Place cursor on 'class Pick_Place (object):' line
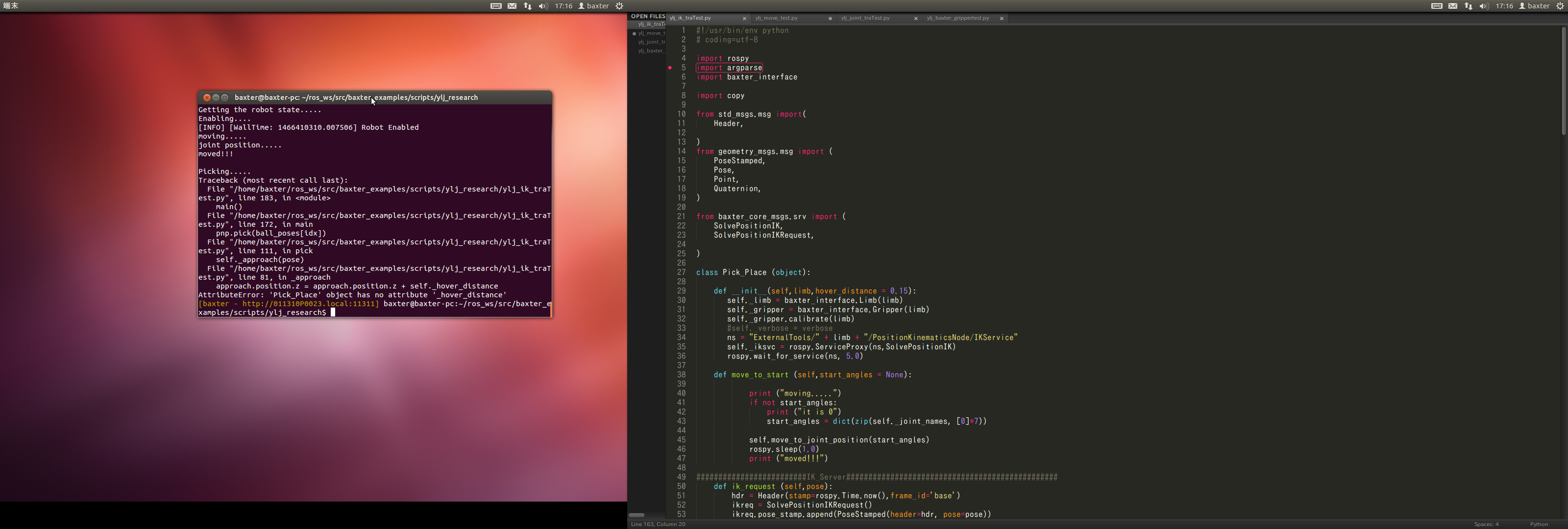The height and width of the screenshot is (529, 1568). pos(753,273)
